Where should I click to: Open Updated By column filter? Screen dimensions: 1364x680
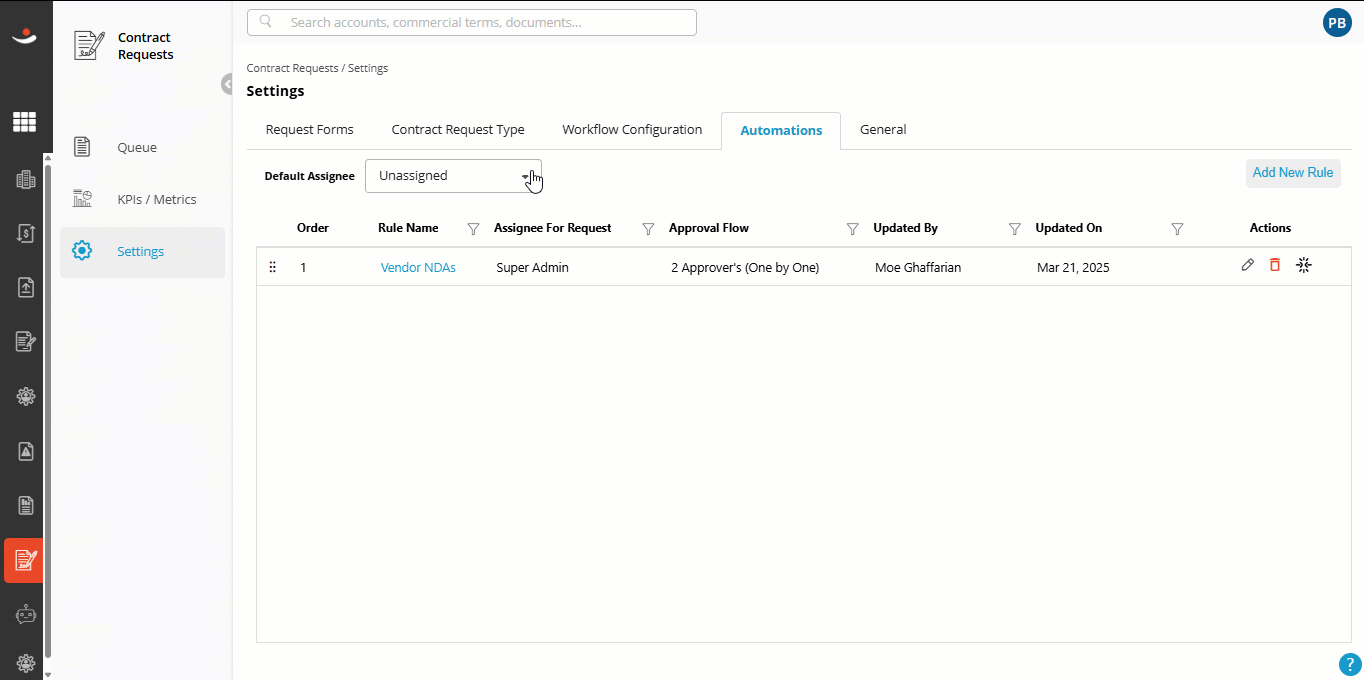(1015, 229)
